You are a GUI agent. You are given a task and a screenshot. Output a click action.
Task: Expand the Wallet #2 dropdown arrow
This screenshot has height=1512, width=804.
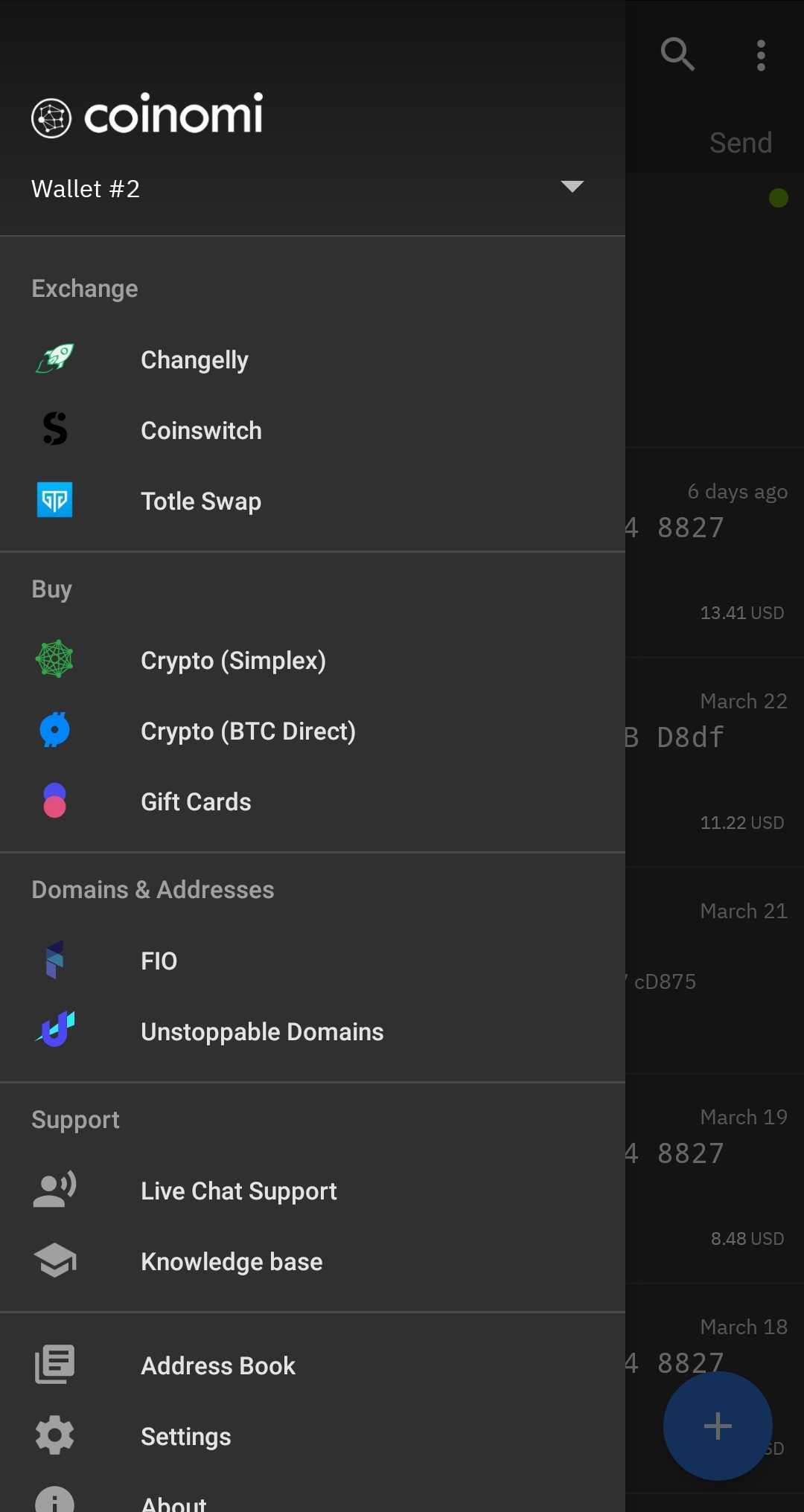572,187
